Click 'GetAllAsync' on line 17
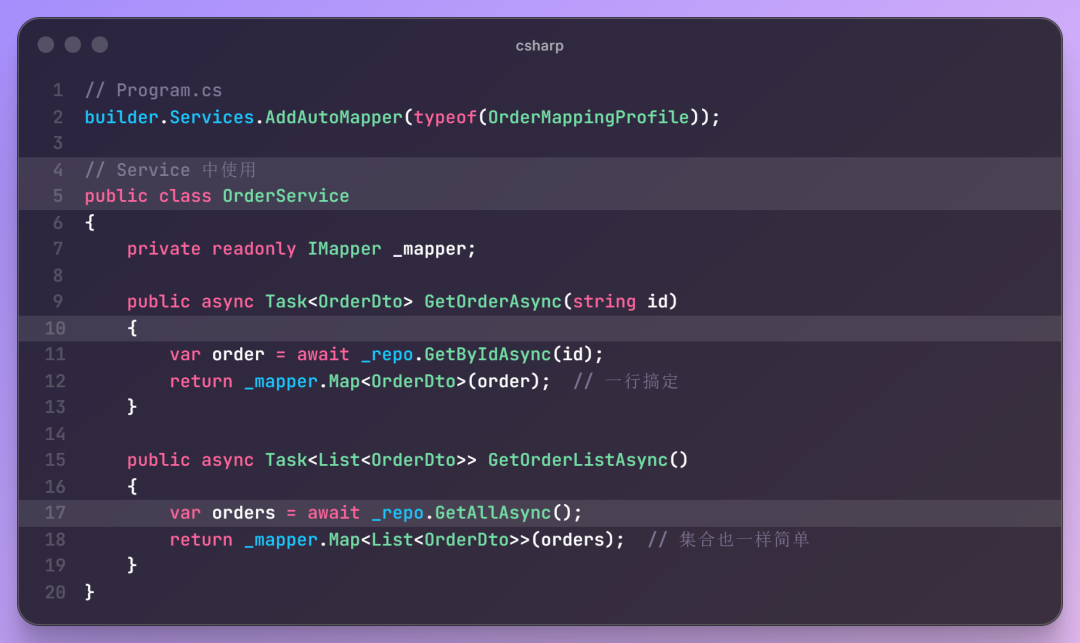This screenshot has width=1080, height=643. click(493, 513)
